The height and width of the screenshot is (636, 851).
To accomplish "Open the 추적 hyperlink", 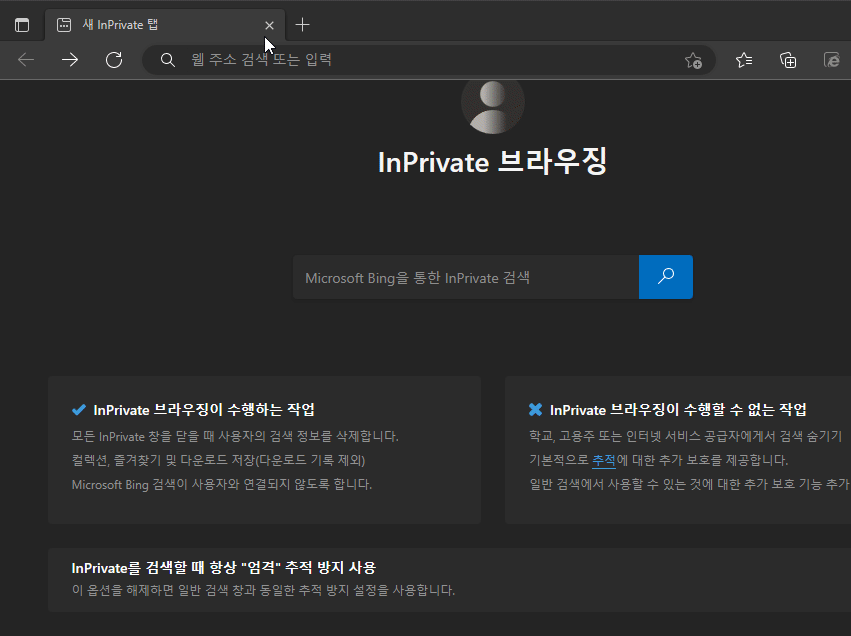I will (604, 460).
